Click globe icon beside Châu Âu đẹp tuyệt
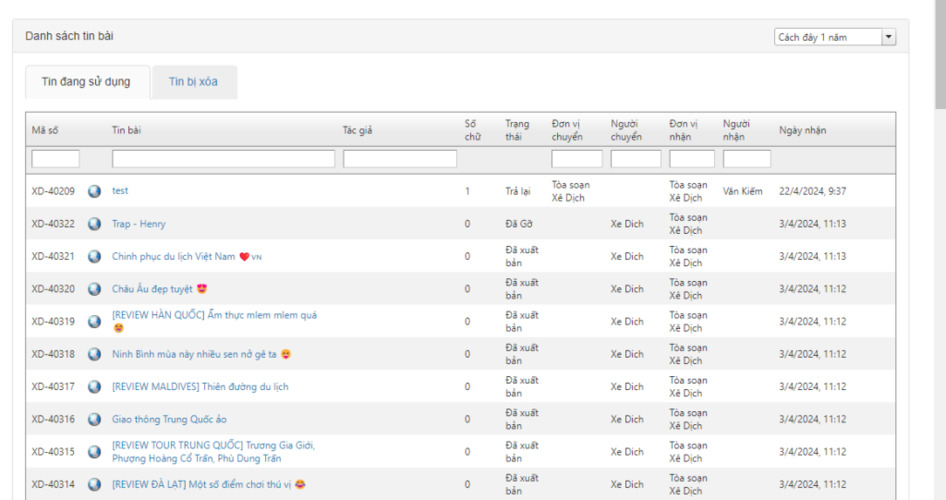The width and height of the screenshot is (946, 500). coord(94,289)
